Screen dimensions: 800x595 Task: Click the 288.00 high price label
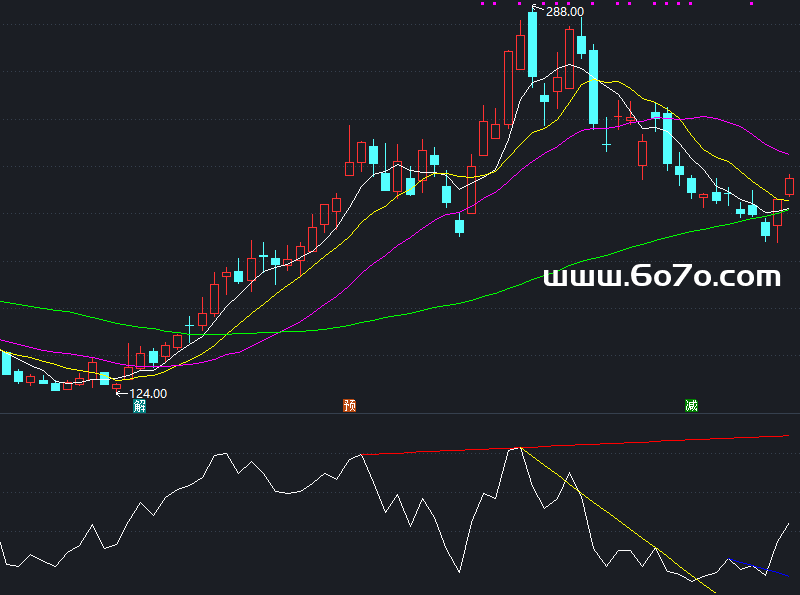(x=565, y=12)
